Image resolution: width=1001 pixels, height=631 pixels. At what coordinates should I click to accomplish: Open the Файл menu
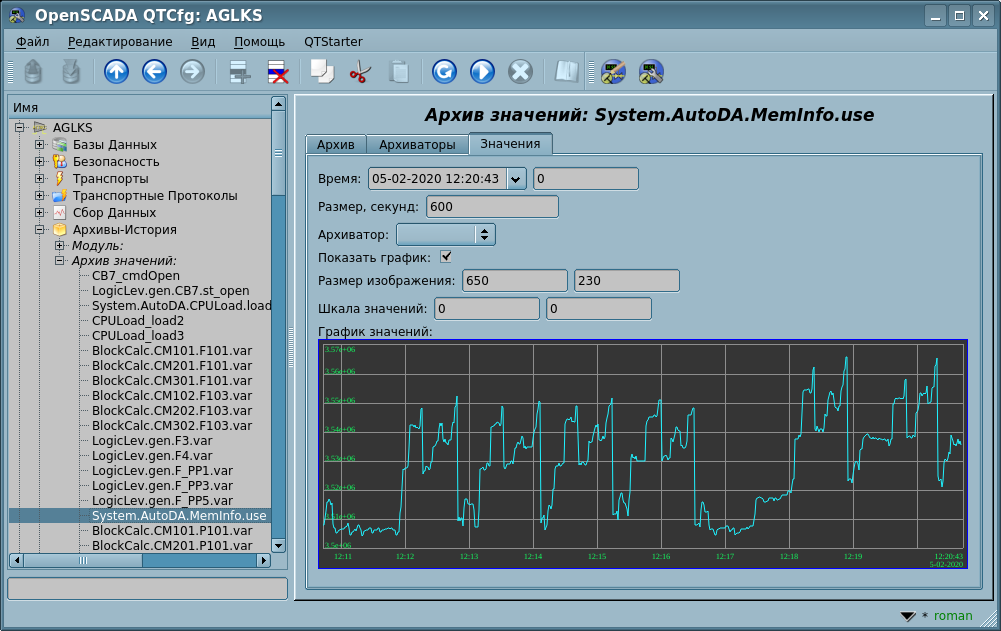click(x=33, y=42)
